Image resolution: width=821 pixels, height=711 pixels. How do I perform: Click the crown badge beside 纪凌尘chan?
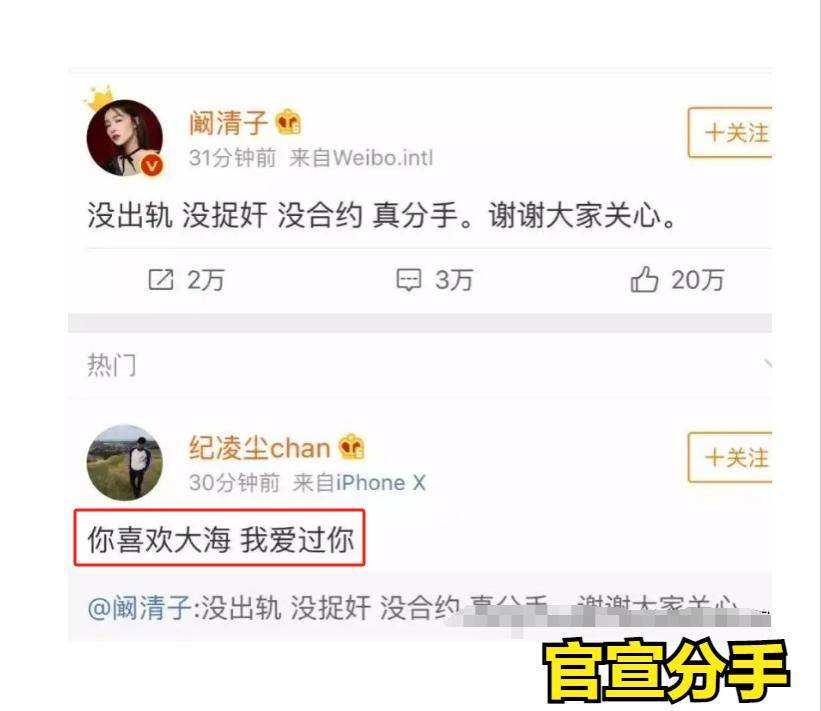351,447
